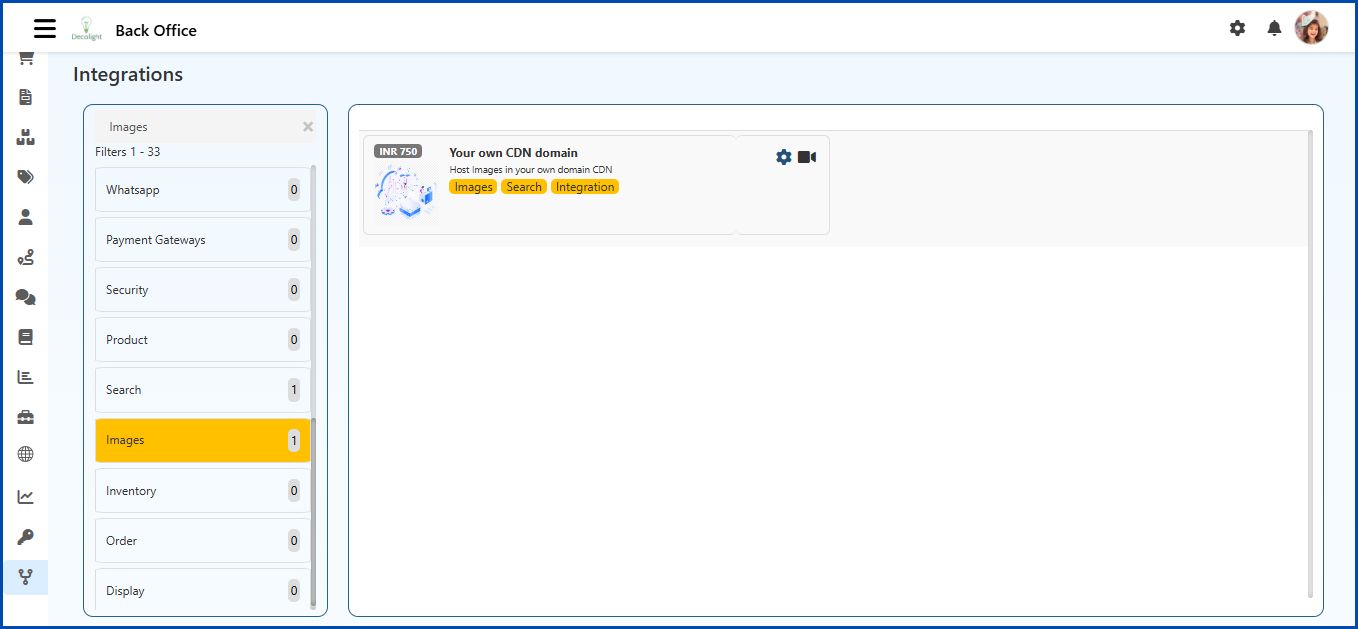Click the Your own CDN domain title
The width and height of the screenshot is (1358, 629).
point(513,152)
